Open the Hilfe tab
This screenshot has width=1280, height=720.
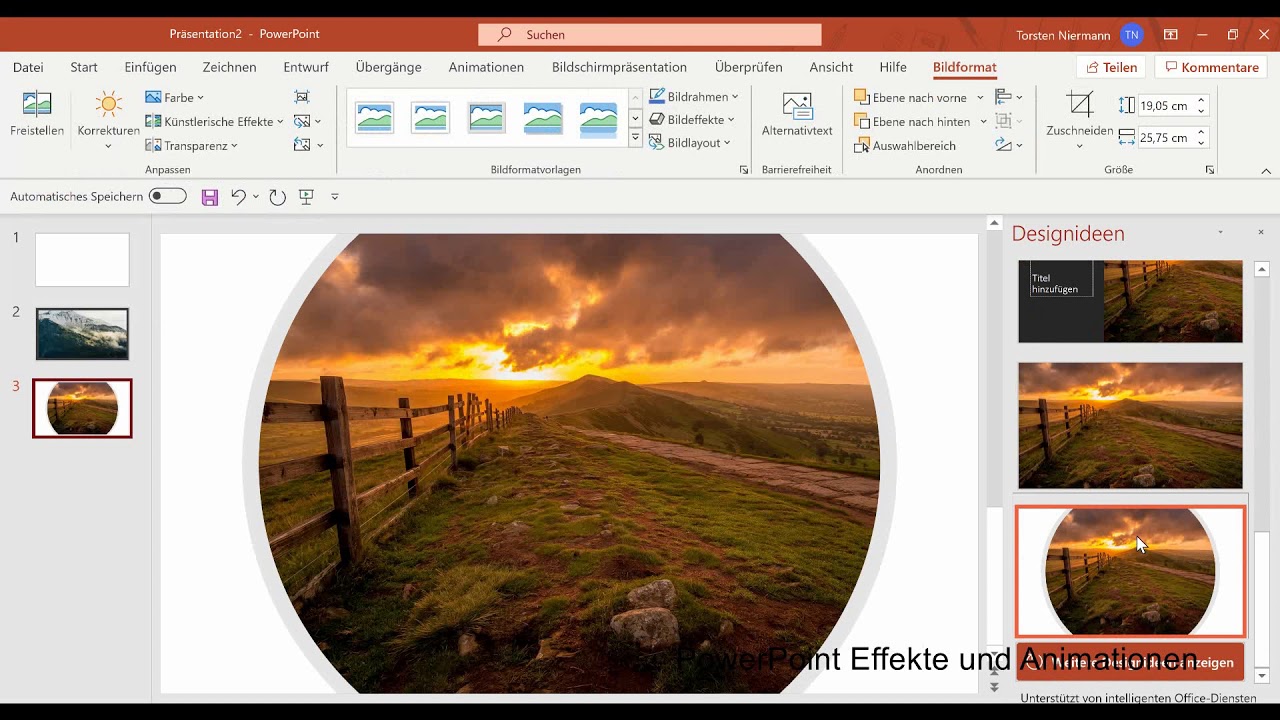(893, 67)
